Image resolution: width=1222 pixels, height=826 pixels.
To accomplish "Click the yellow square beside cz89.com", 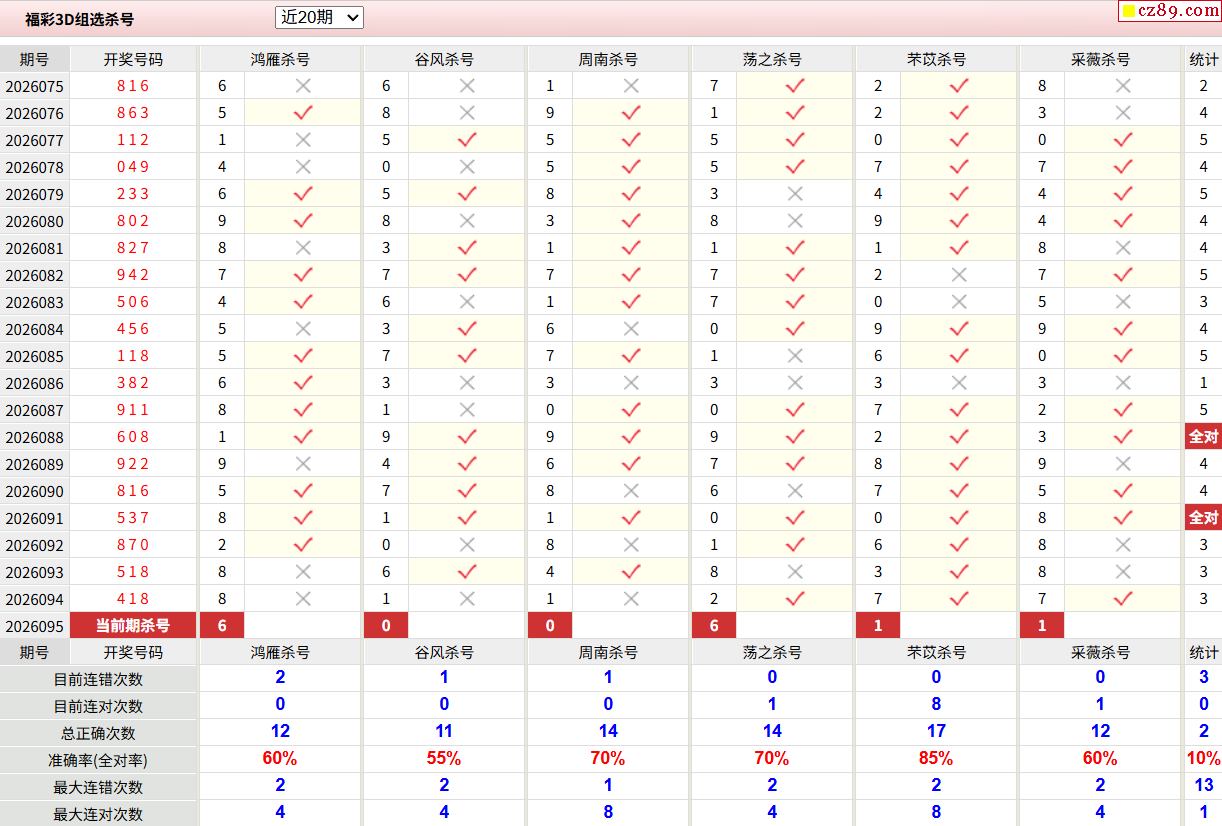I will (1128, 12).
